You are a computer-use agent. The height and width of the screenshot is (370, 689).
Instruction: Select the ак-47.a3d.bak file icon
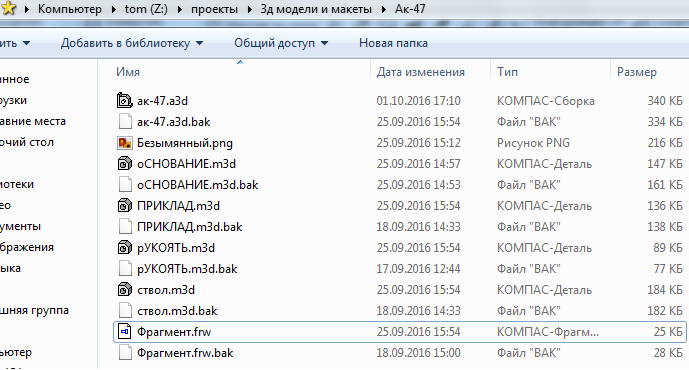tap(125, 122)
